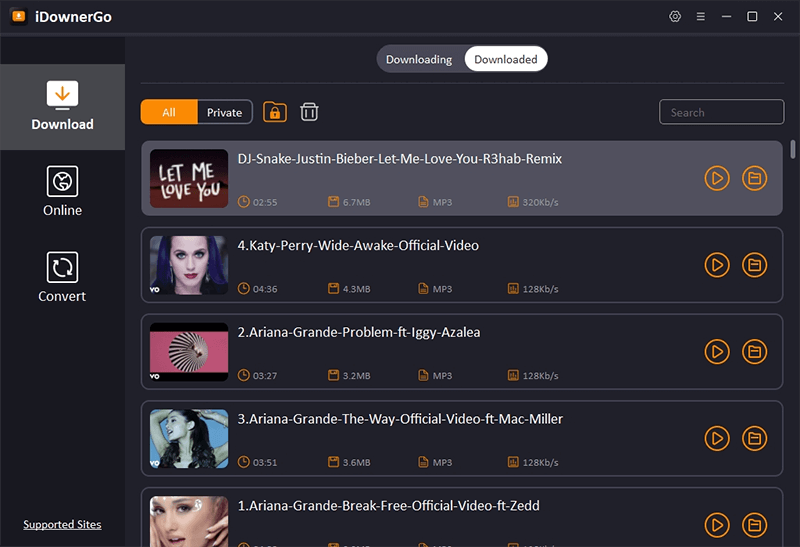
Task: Click the Ariana Grande Problem thumbnail
Action: [189, 352]
